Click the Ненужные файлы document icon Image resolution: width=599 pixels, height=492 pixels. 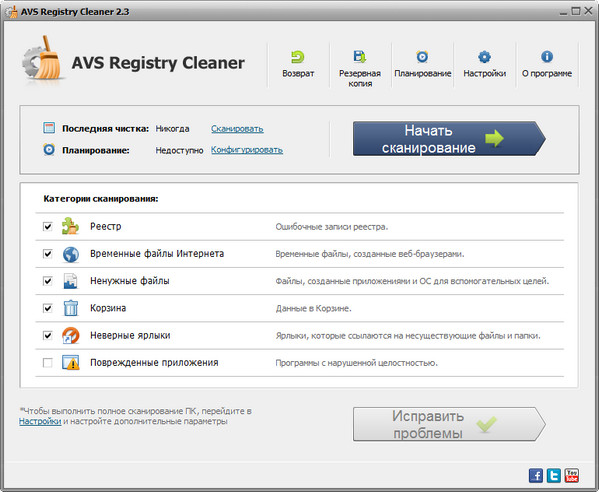[70, 281]
